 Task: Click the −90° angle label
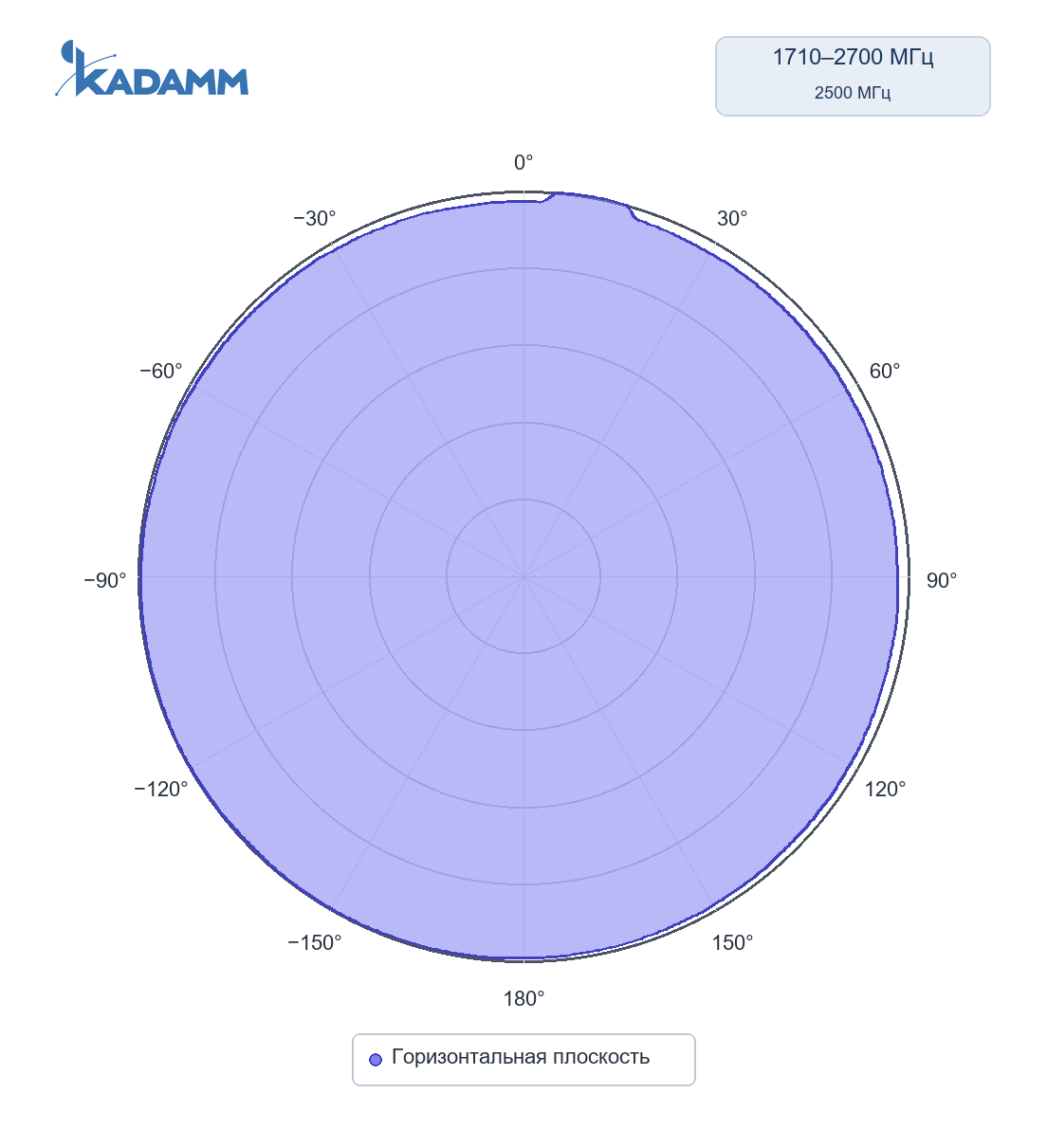105,580
